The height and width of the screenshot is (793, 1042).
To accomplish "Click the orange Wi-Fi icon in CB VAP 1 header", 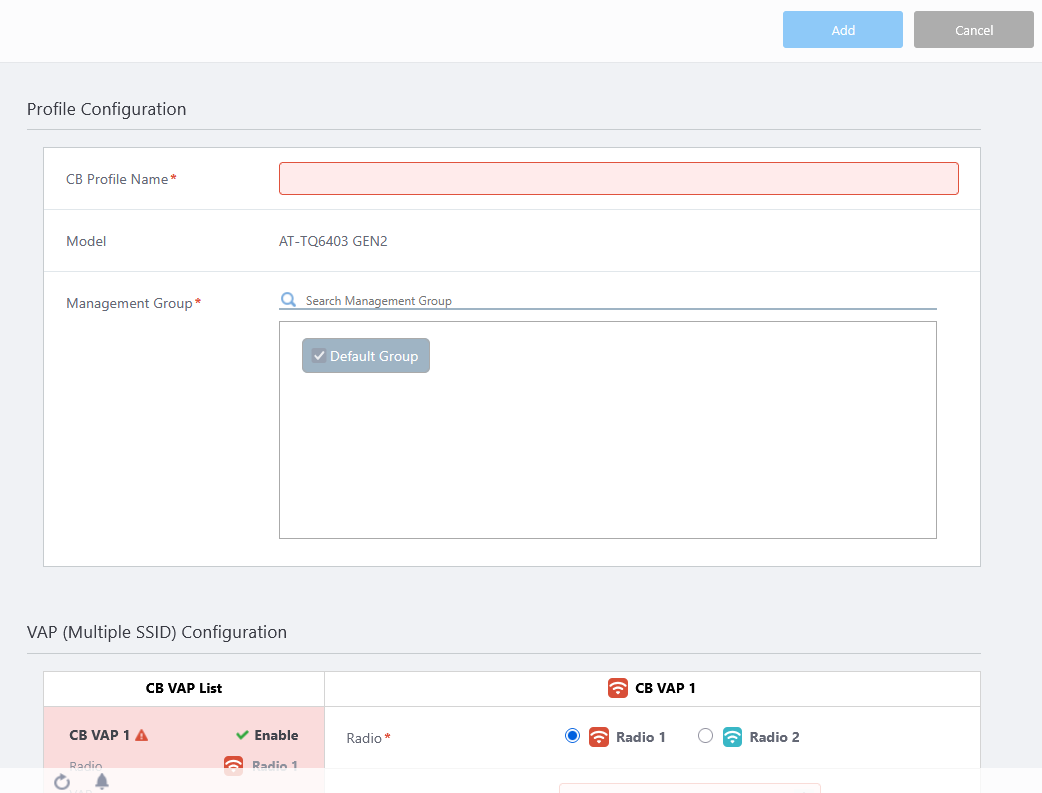I will point(618,688).
